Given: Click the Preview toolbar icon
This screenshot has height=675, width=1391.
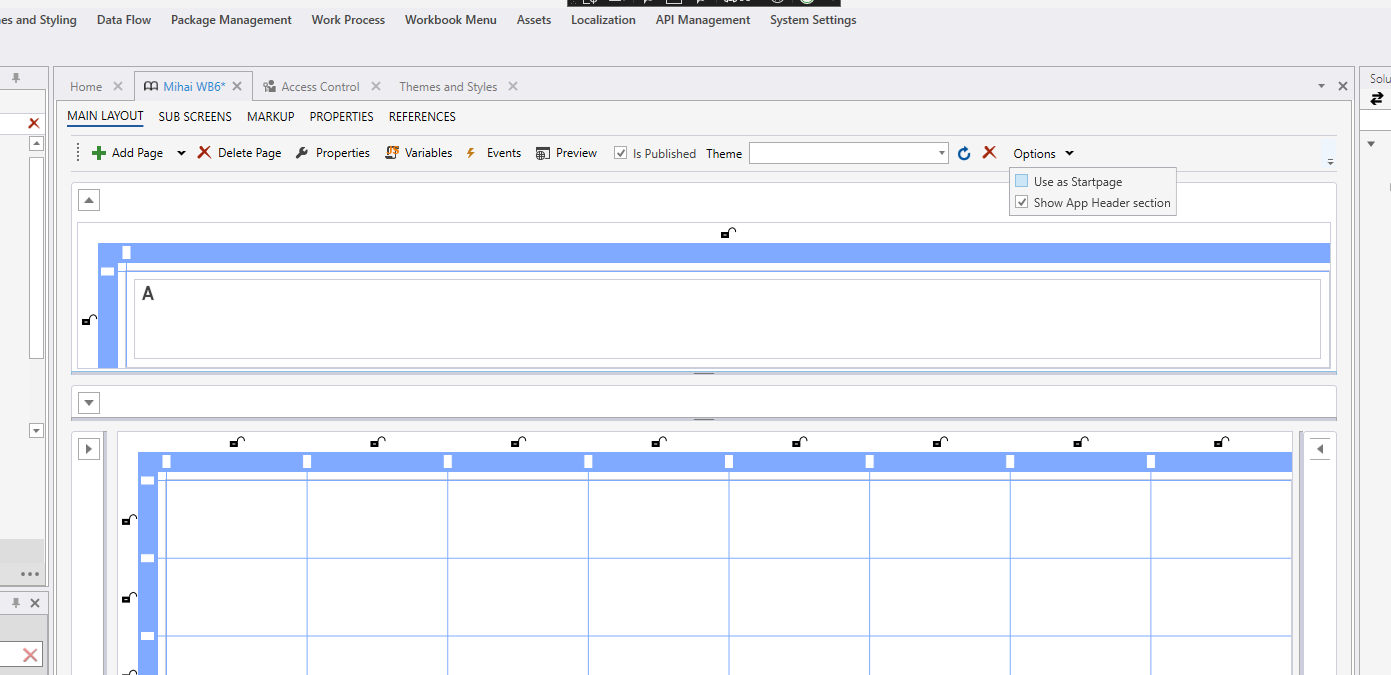Looking at the screenshot, I should coord(543,153).
